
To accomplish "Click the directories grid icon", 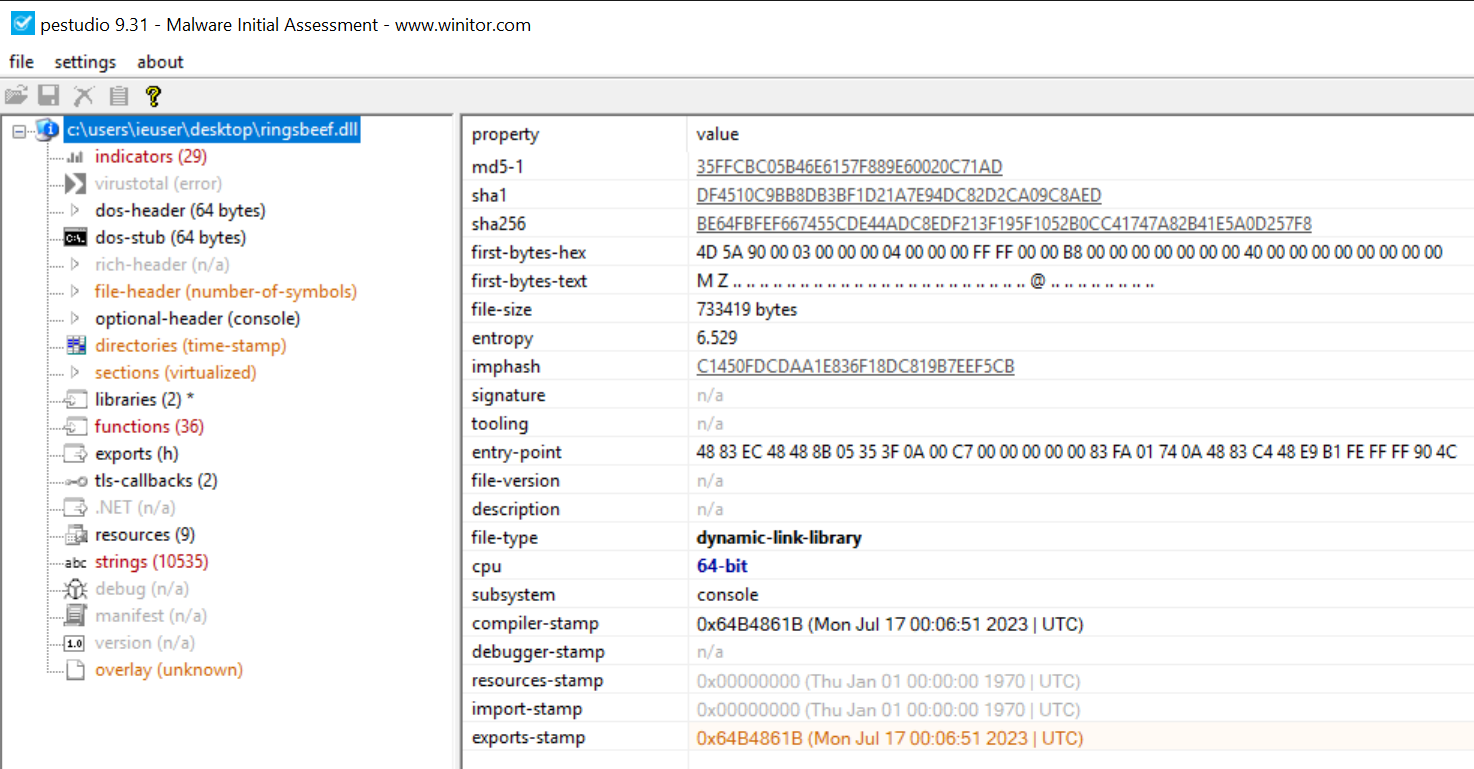I will pos(76,346).
